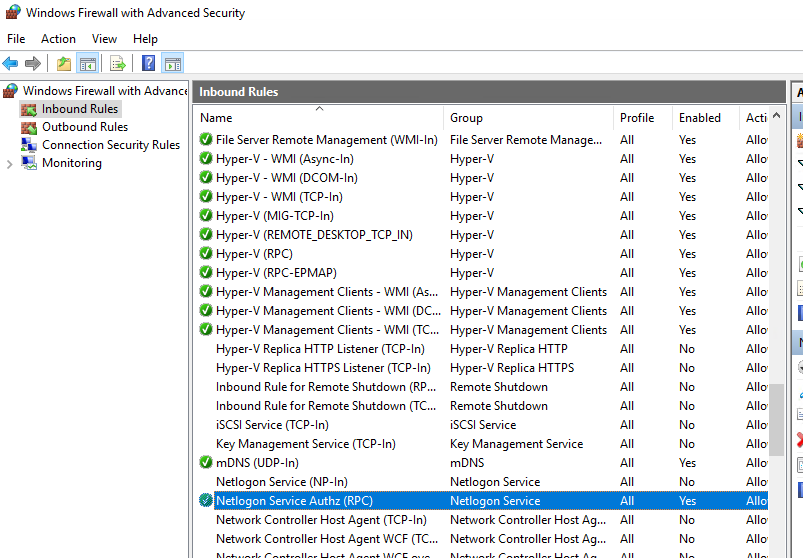
Task: Click Hyper-V Replica HTTPS group cell
Action: pyautogui.click(x=512, y=368)
